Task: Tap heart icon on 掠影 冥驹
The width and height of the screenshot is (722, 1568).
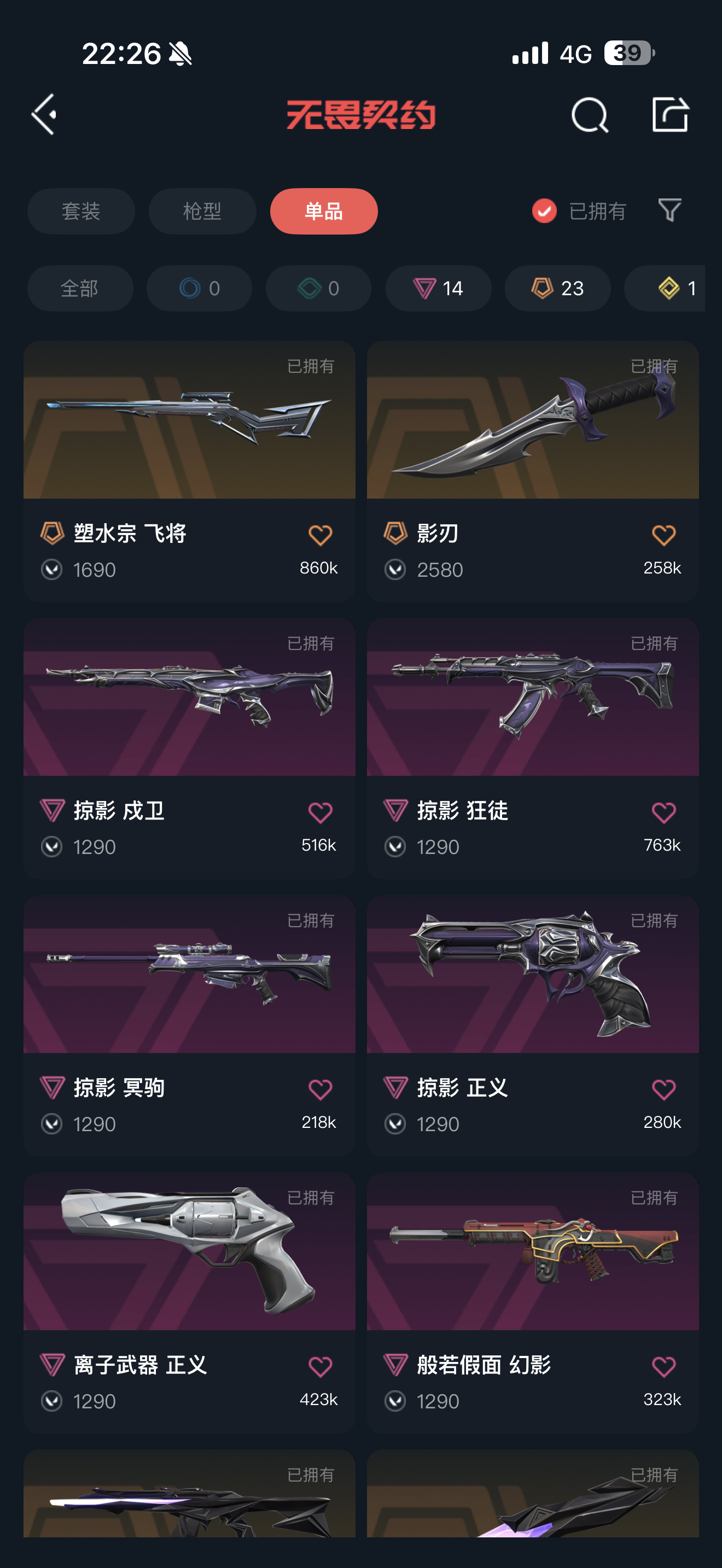Action: click(319, 1089)
